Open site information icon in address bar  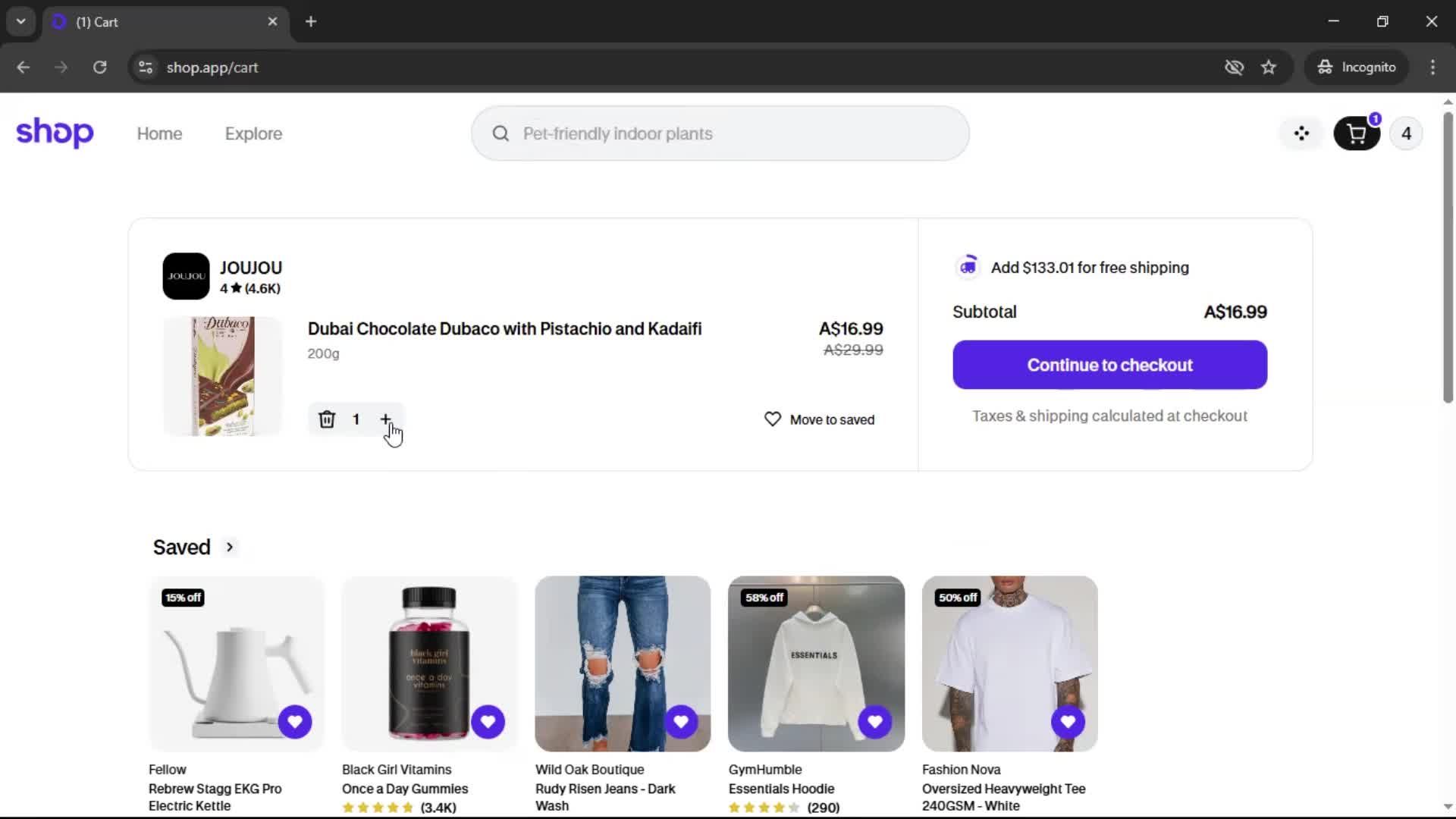[146, 67]
